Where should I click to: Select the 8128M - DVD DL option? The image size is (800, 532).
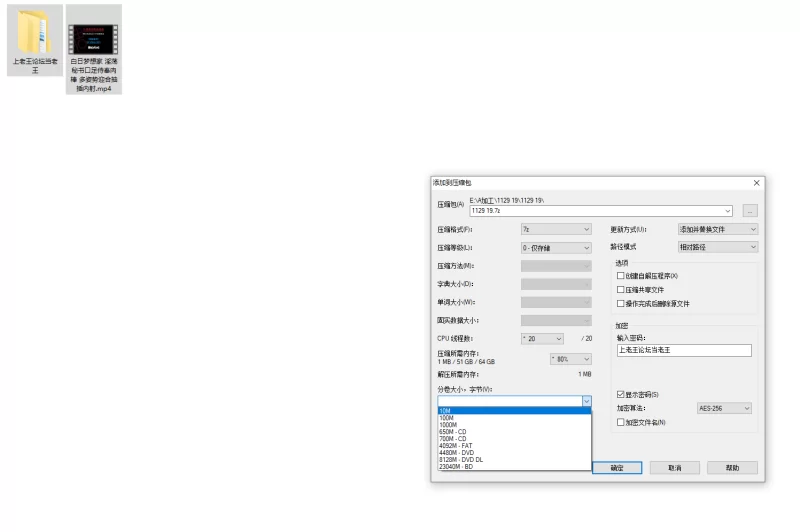tap(514, 460)
